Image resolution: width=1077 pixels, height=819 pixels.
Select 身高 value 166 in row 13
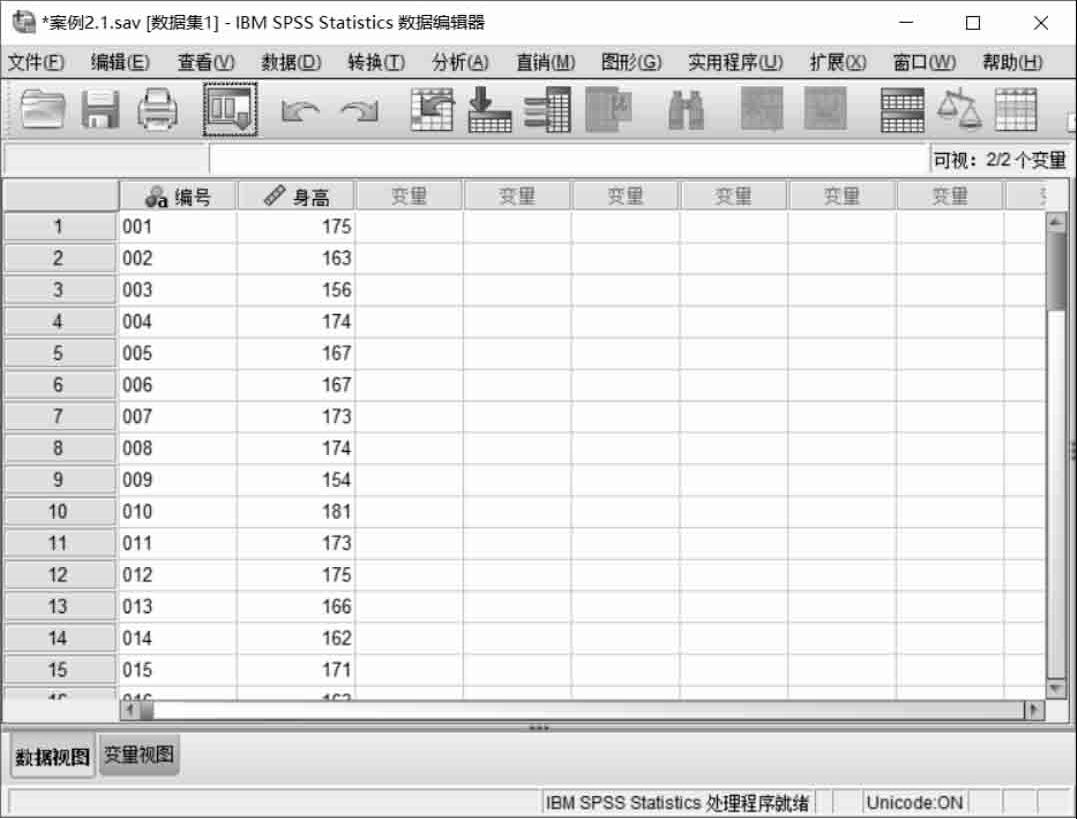(296, 607)
